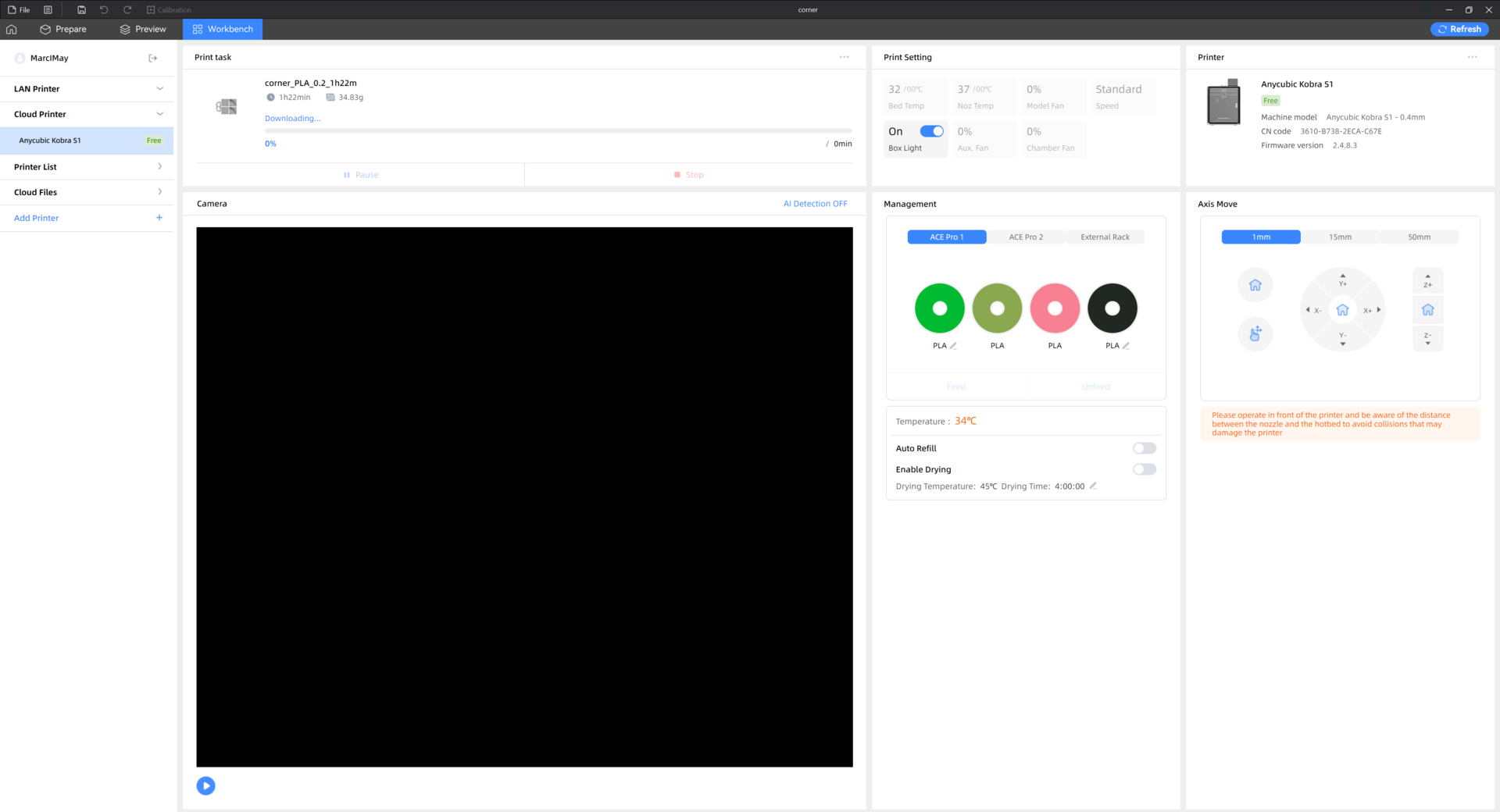Go to the home screen icon
The image size is (1500, 812).
(x=12, y=29)
